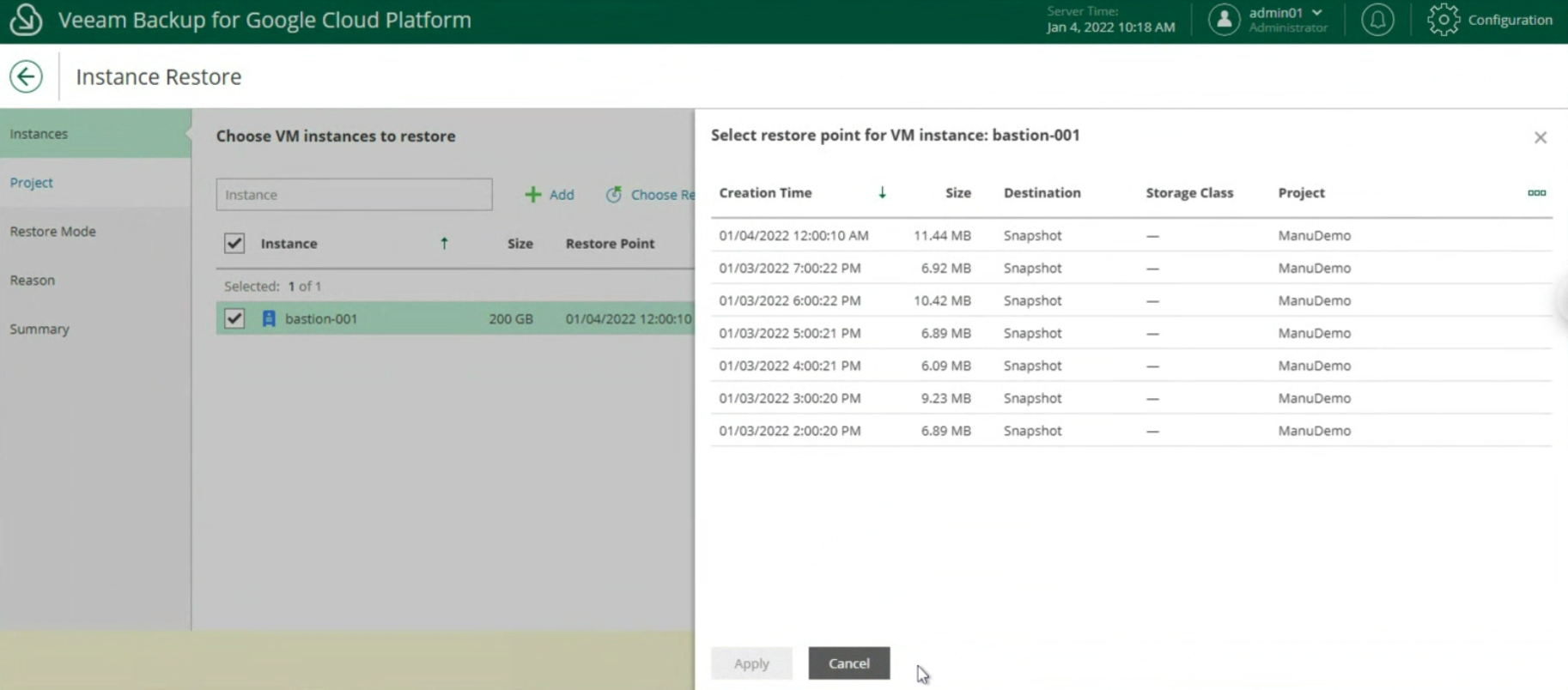Click the Instance column header
The image size is (1568, 690).
coord(289,244)
